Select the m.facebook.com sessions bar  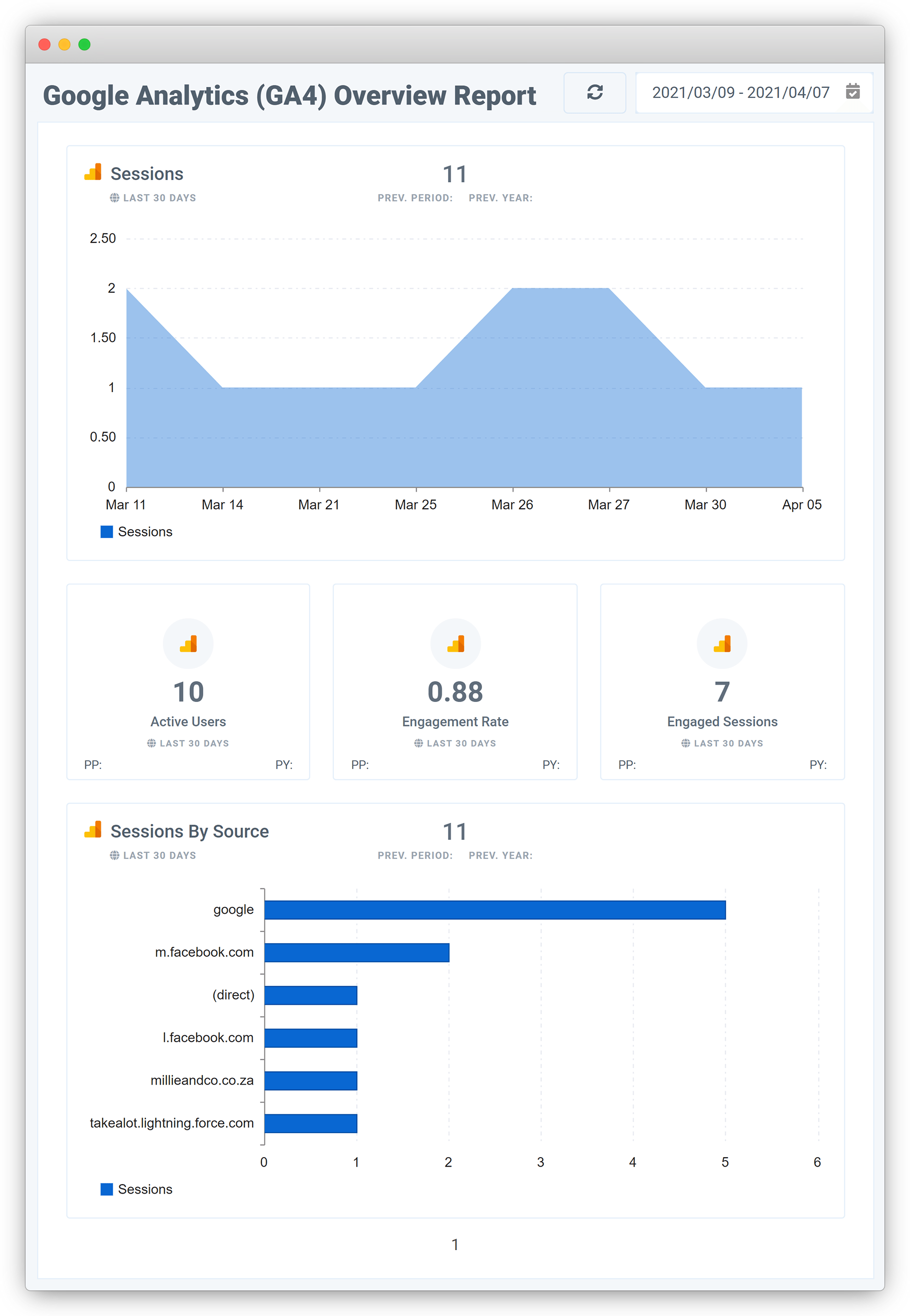pyautogui.click(x=357, y=953)
